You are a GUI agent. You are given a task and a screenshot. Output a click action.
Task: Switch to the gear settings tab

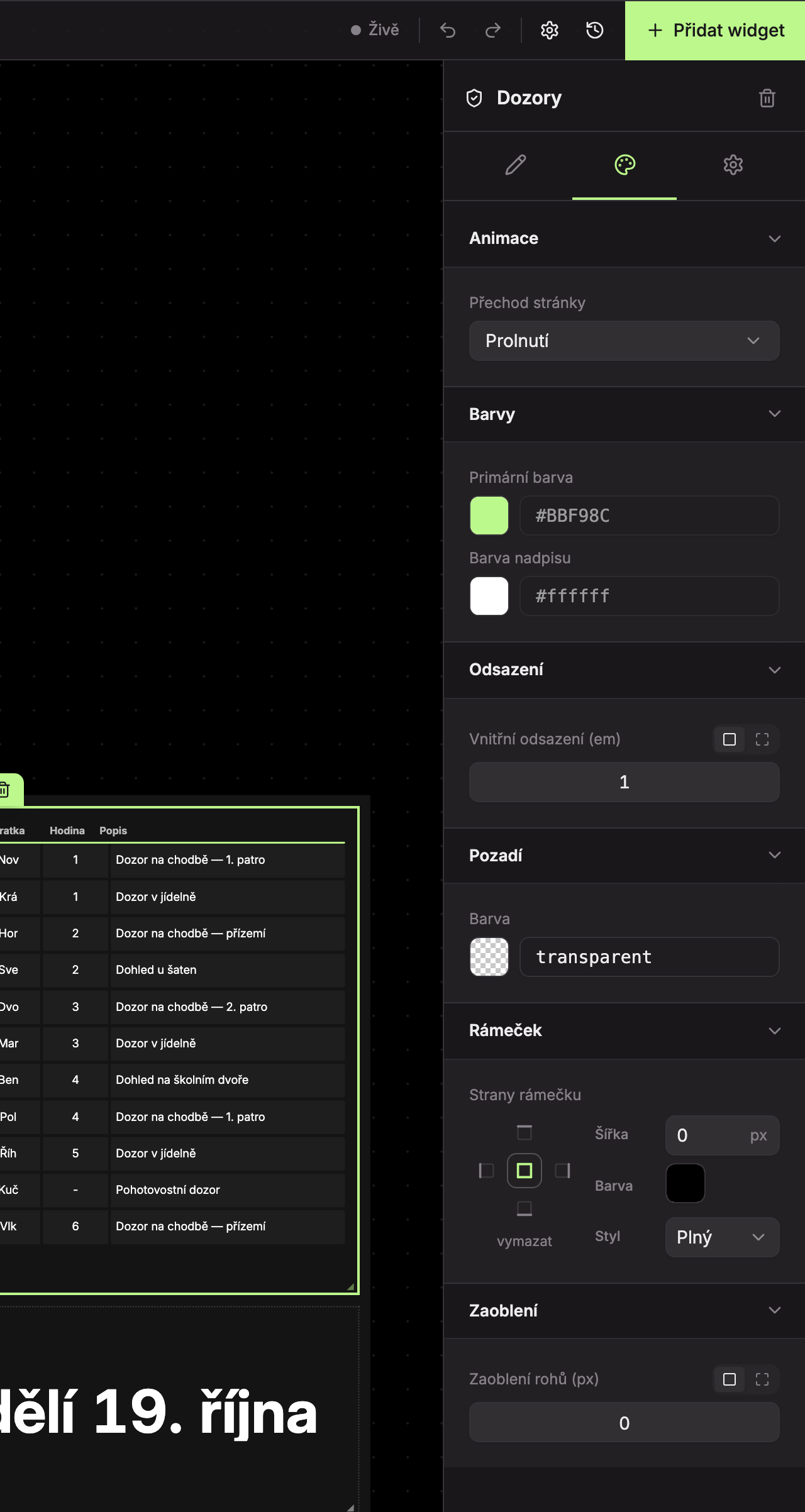pyautogui.click(x=733, y=165)
